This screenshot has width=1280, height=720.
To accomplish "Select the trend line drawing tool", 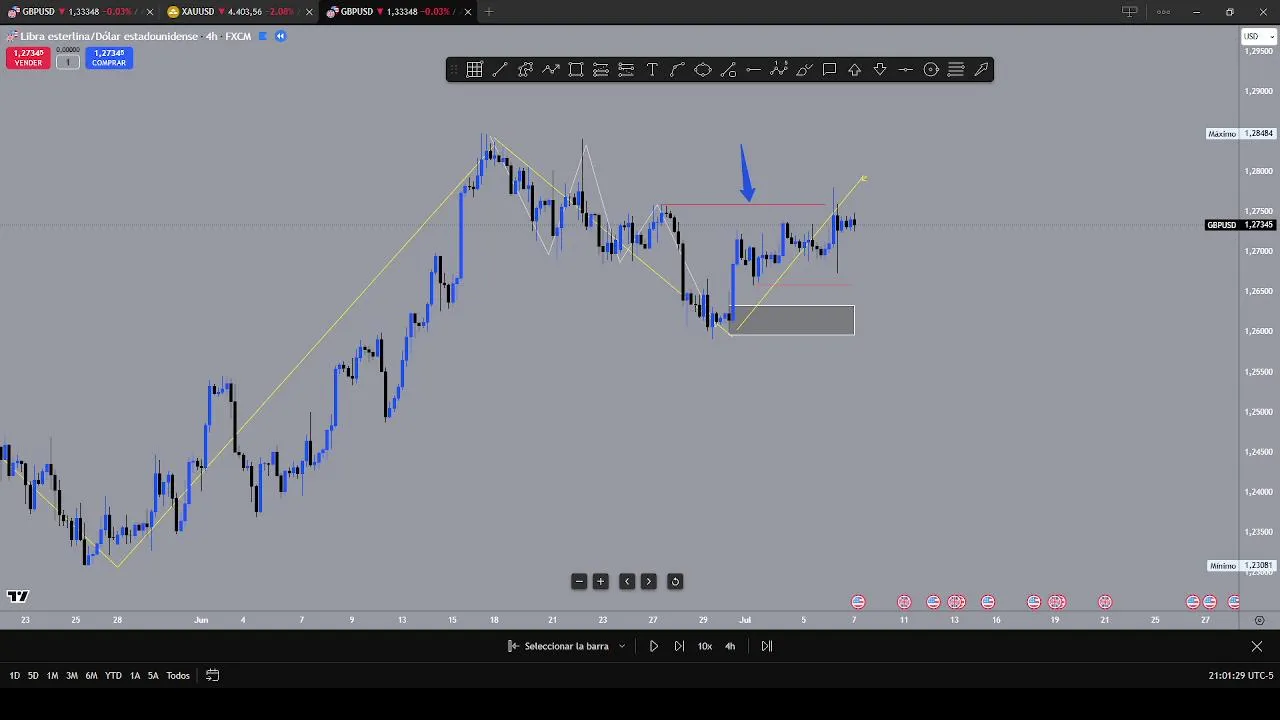I will 500,70.
